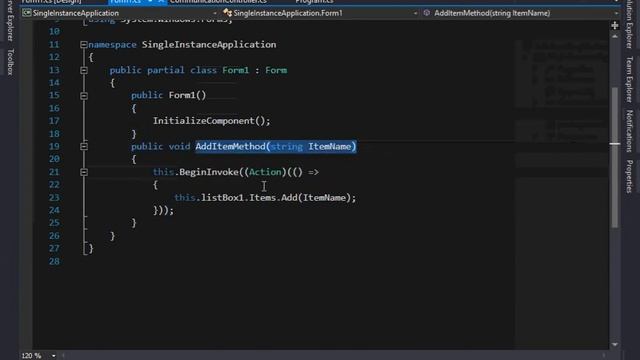This screenshot has width=640, height=360.
Task: Click the project icon beside SingleInstanceApplication dropdown
Action: click(27, 13)
